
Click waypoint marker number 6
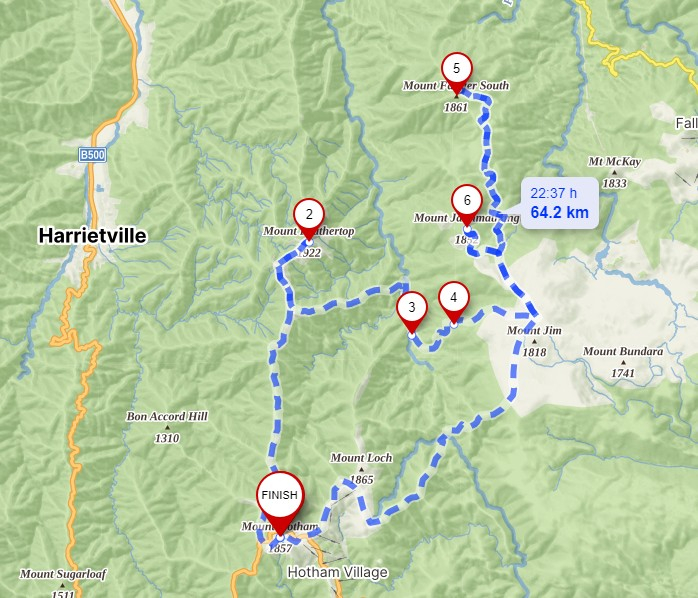[467, 201]
